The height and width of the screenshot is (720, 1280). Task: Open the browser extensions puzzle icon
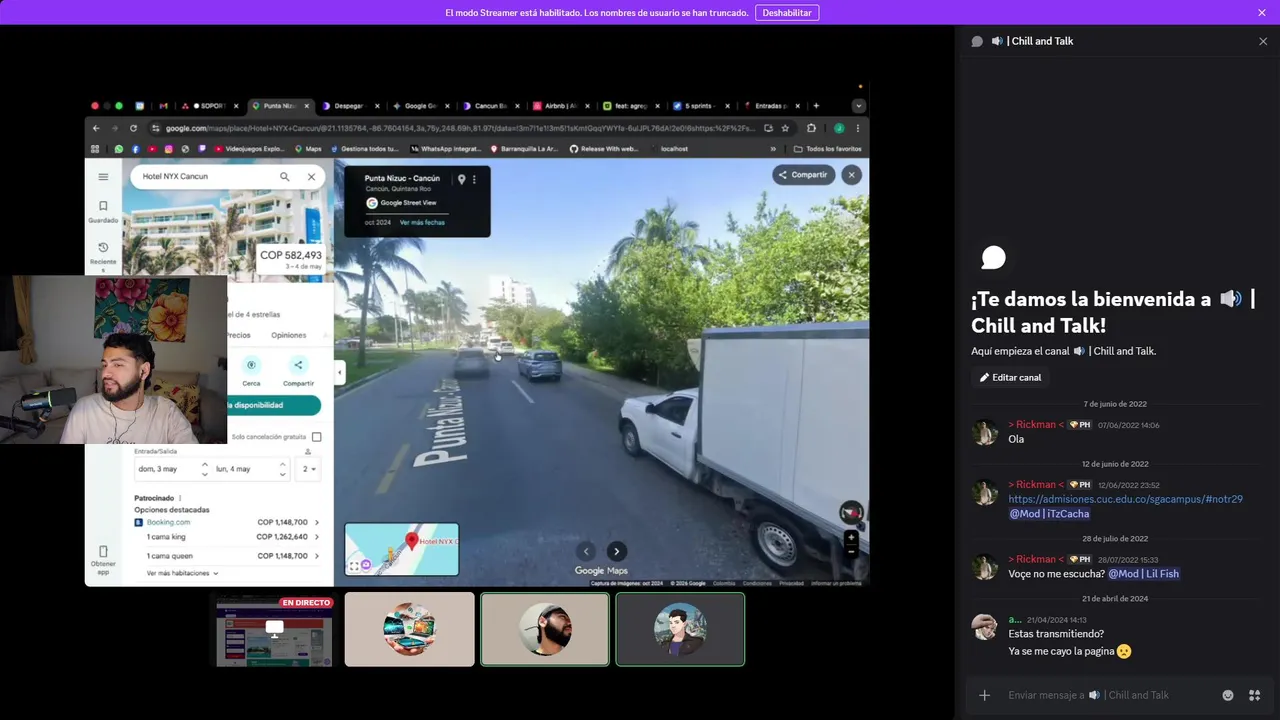point(811,128)
